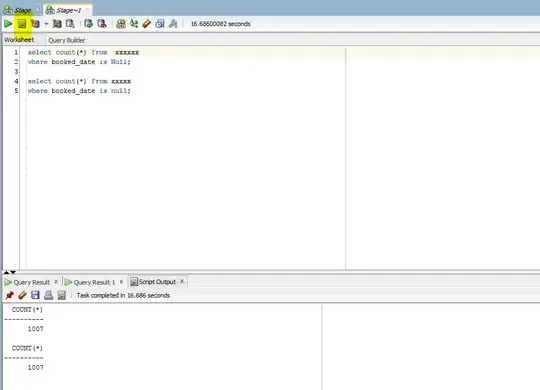Save script output with the floppy icon
Viewport: 540px width, 390px height.
(x=35, y=295)
